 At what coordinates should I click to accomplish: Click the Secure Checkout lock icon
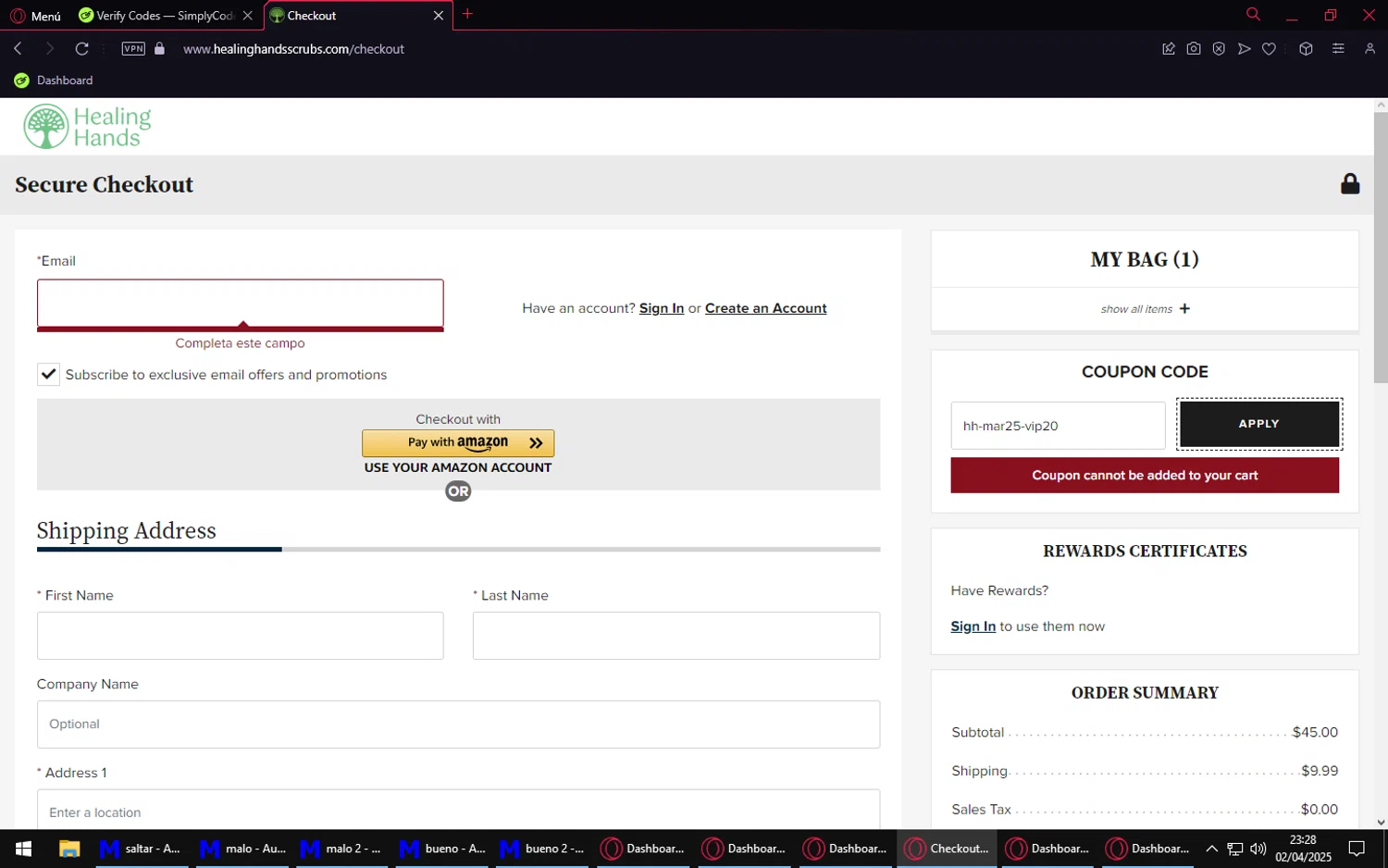pyautogui.click(x=1350, y=183)
